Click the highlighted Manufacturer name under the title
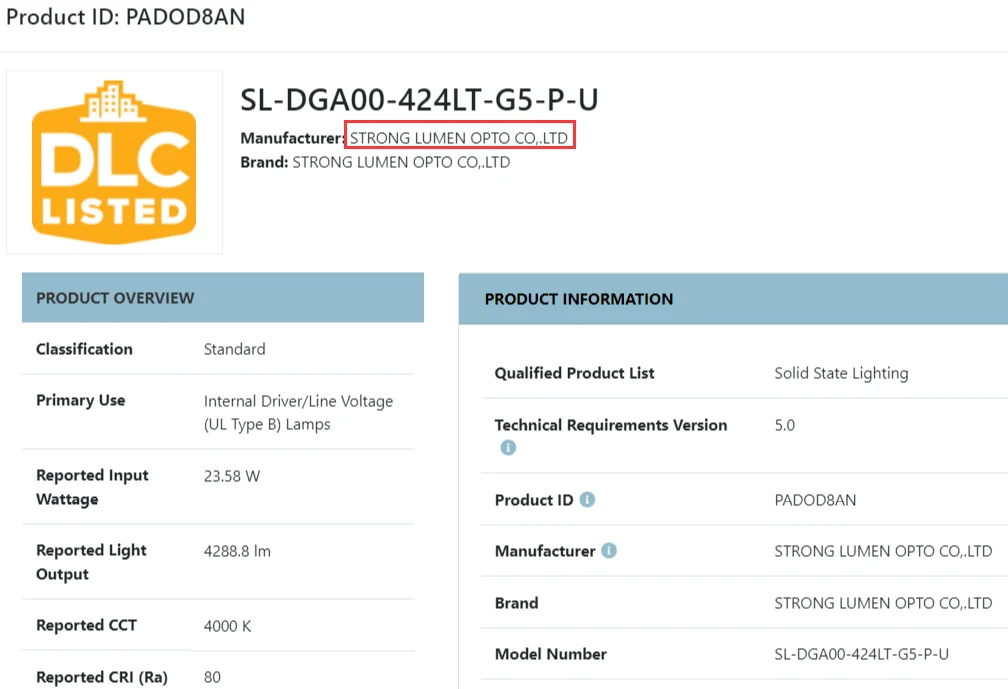The height and width of the screenshot is (689, 1008). tap(460, 138)
